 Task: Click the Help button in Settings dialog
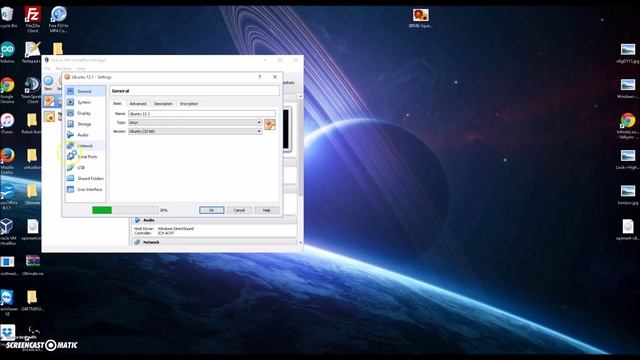pyautogui.click(x=267, y=210)
